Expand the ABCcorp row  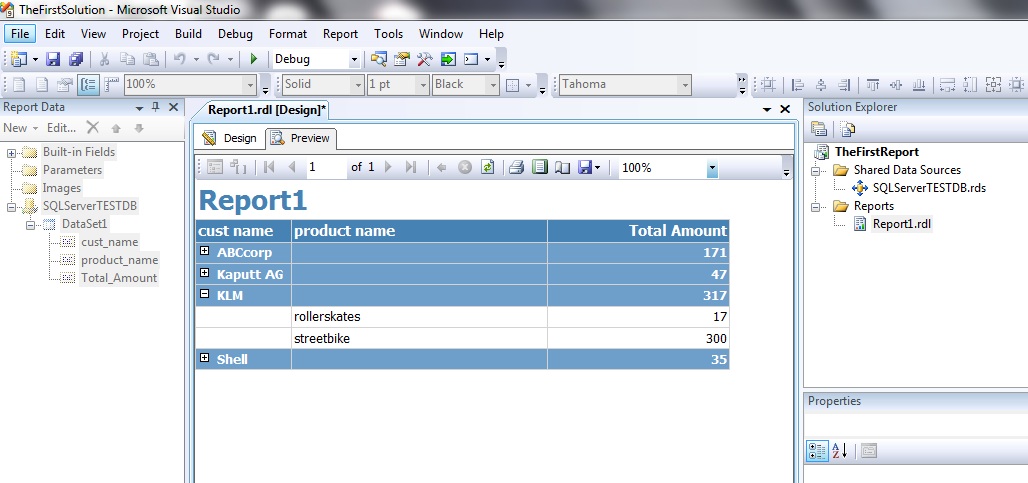point(205,251)
